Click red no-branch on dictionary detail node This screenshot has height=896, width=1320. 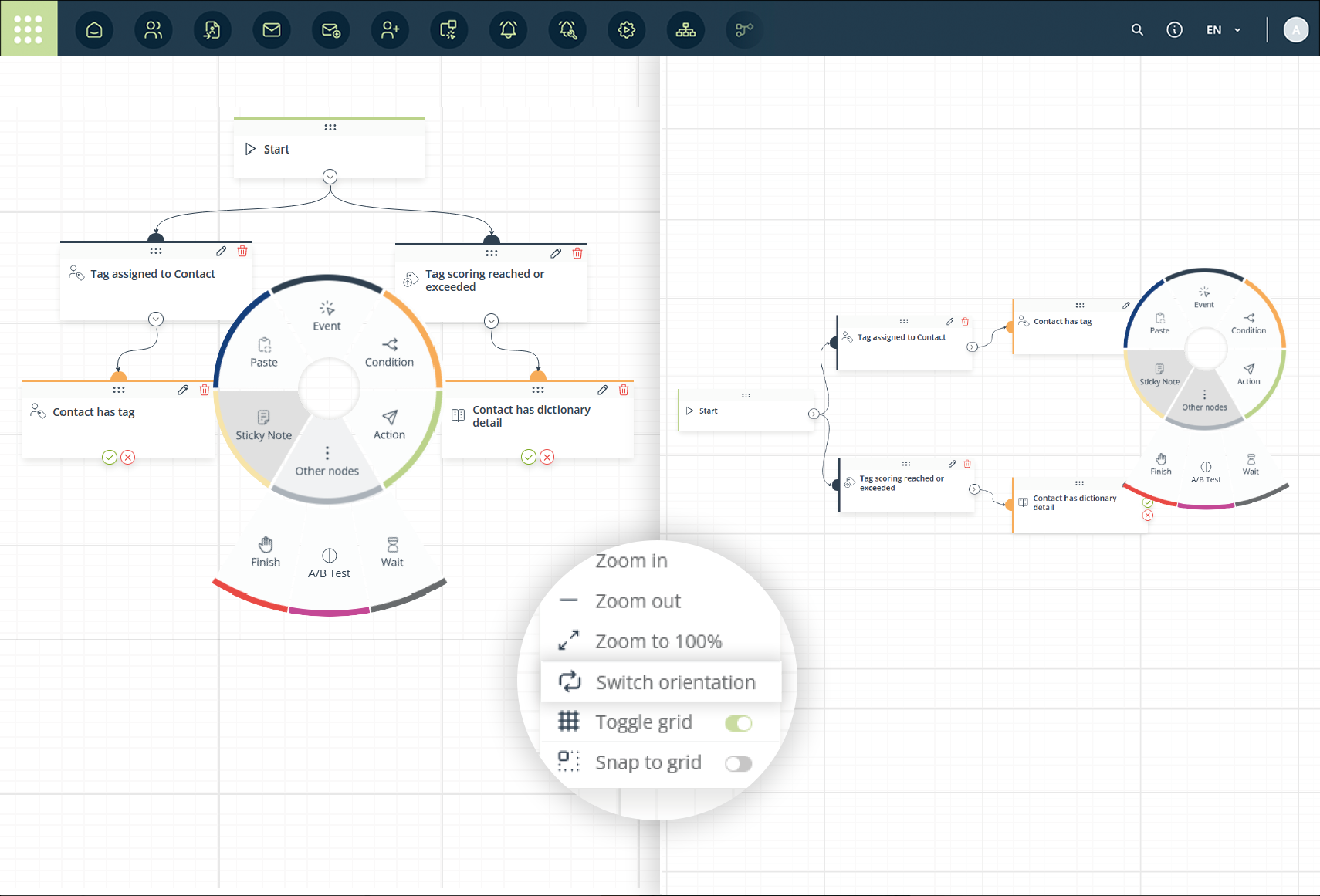pyautogui.click(x=547, y=457)
